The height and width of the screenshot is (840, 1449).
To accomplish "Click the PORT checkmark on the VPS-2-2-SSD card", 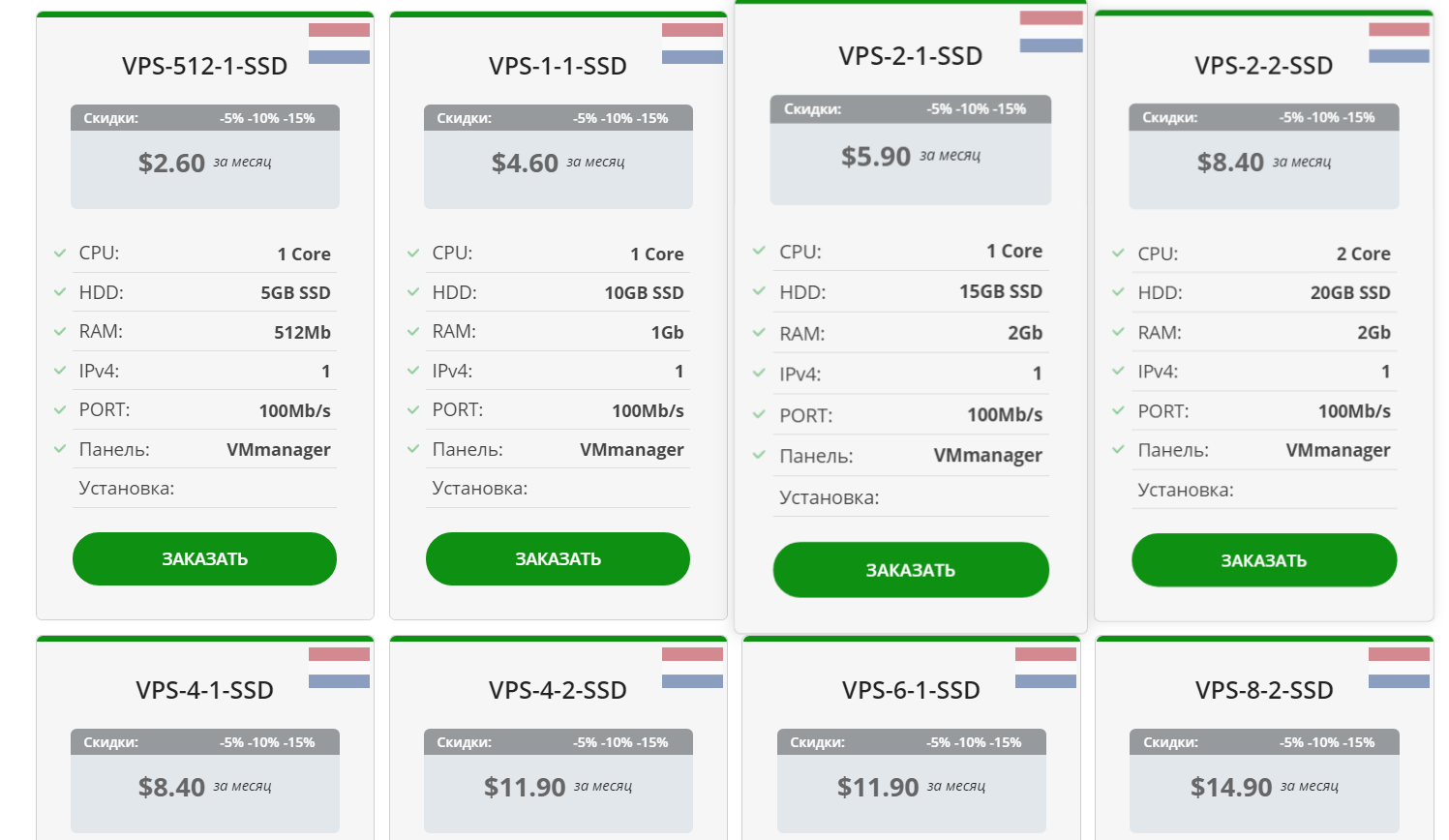I will pyautogui.click(x=1118, y=411).
